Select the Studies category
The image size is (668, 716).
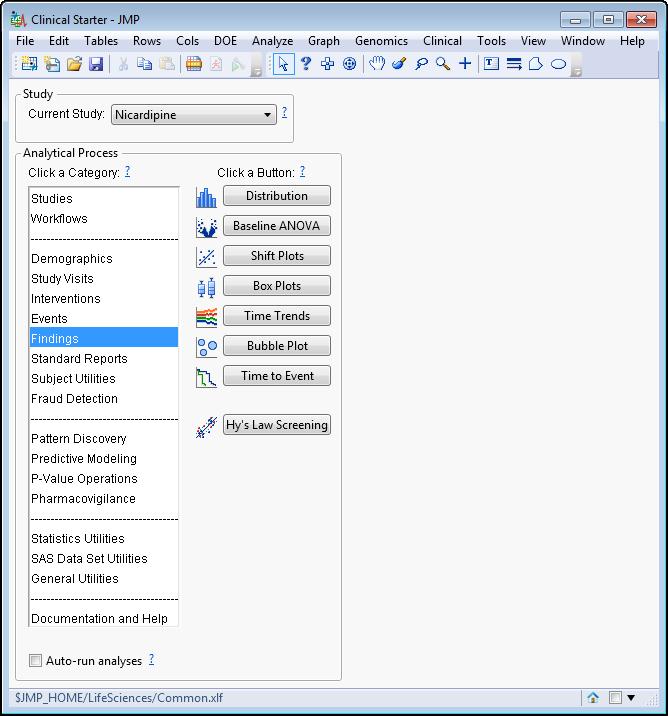104,199
